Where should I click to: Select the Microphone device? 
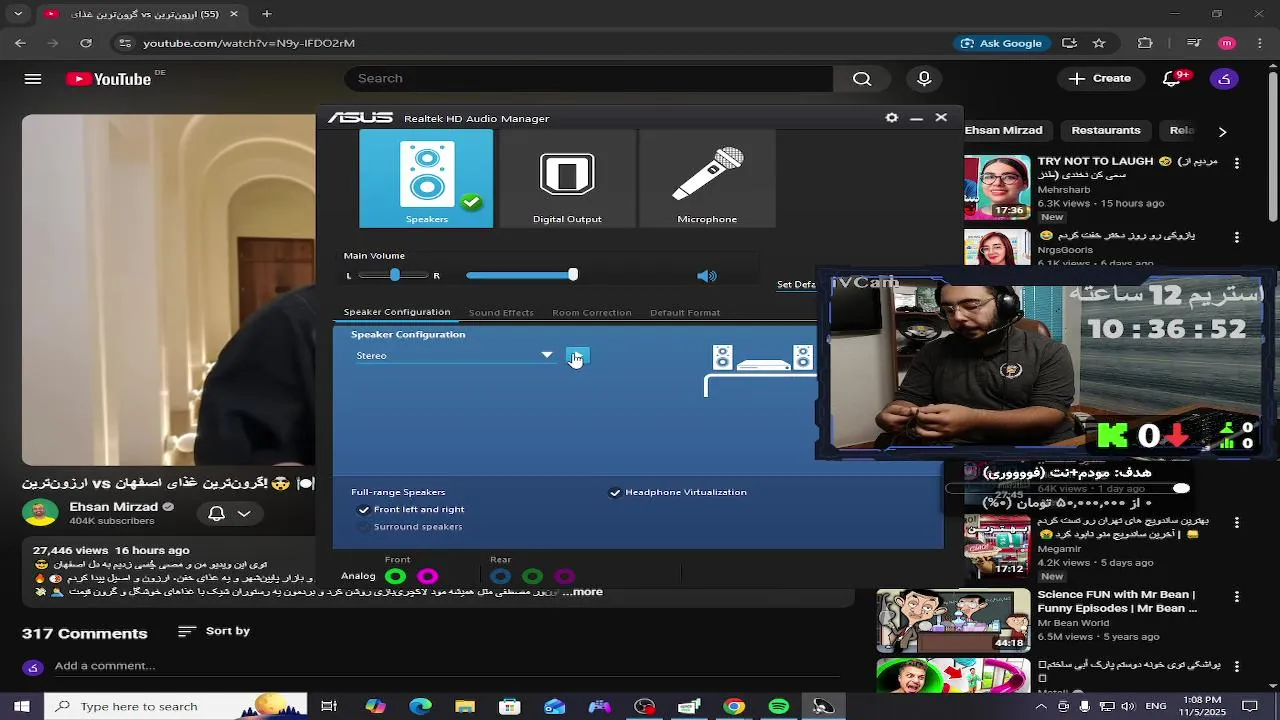coord(707,179)
